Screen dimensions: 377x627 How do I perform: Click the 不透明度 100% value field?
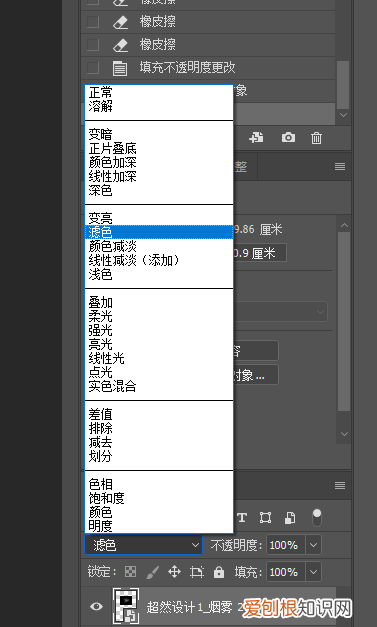[286, 545]
